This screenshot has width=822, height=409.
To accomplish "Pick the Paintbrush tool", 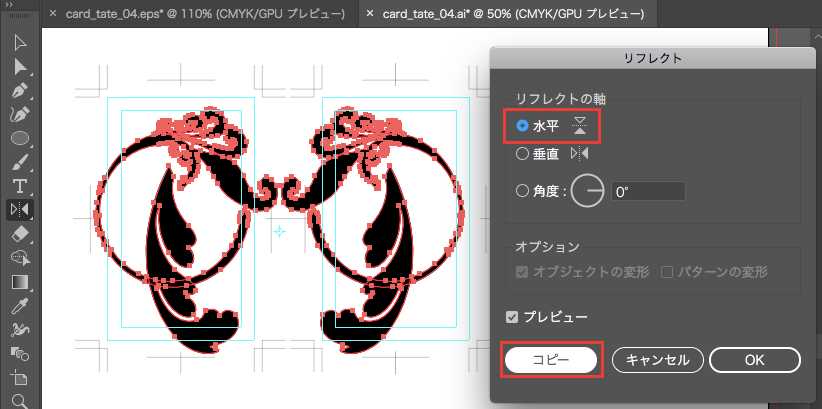I will point(19,162).
